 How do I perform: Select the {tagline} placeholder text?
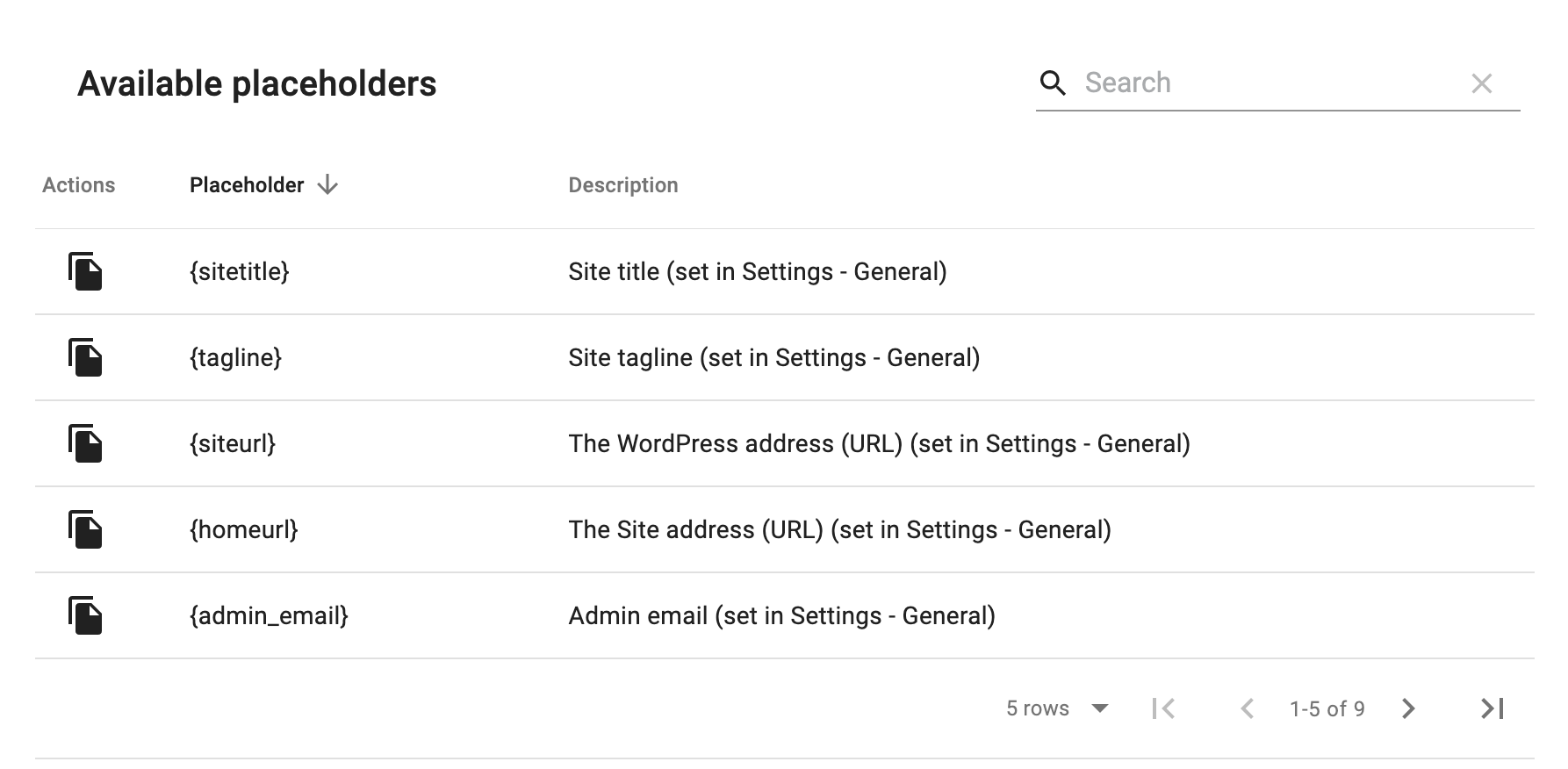(235, 357)
